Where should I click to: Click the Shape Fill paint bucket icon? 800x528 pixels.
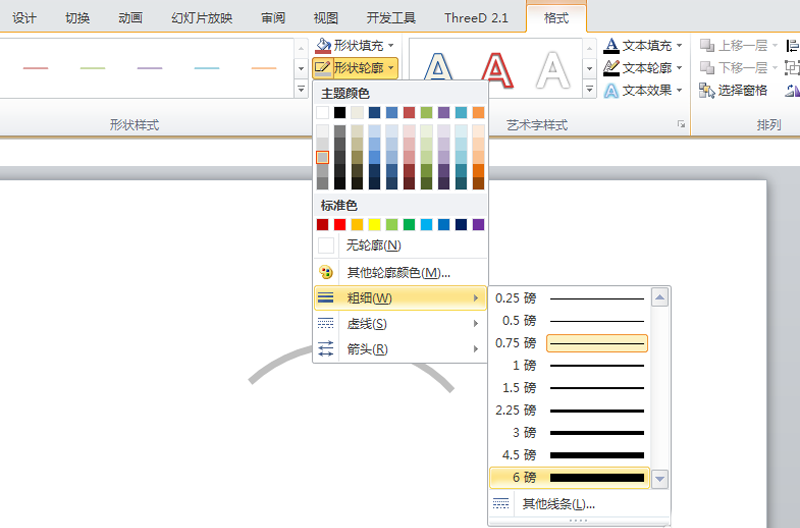[x=323, y=45]
